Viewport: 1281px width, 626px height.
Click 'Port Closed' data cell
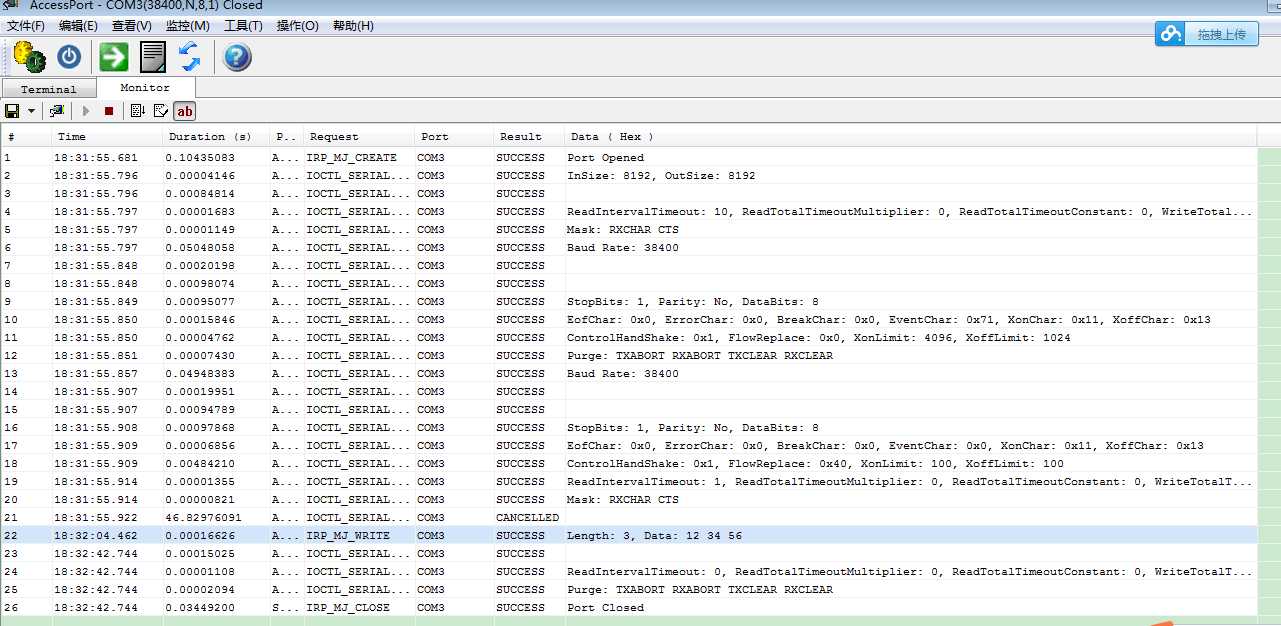click(x=606, y=608)
